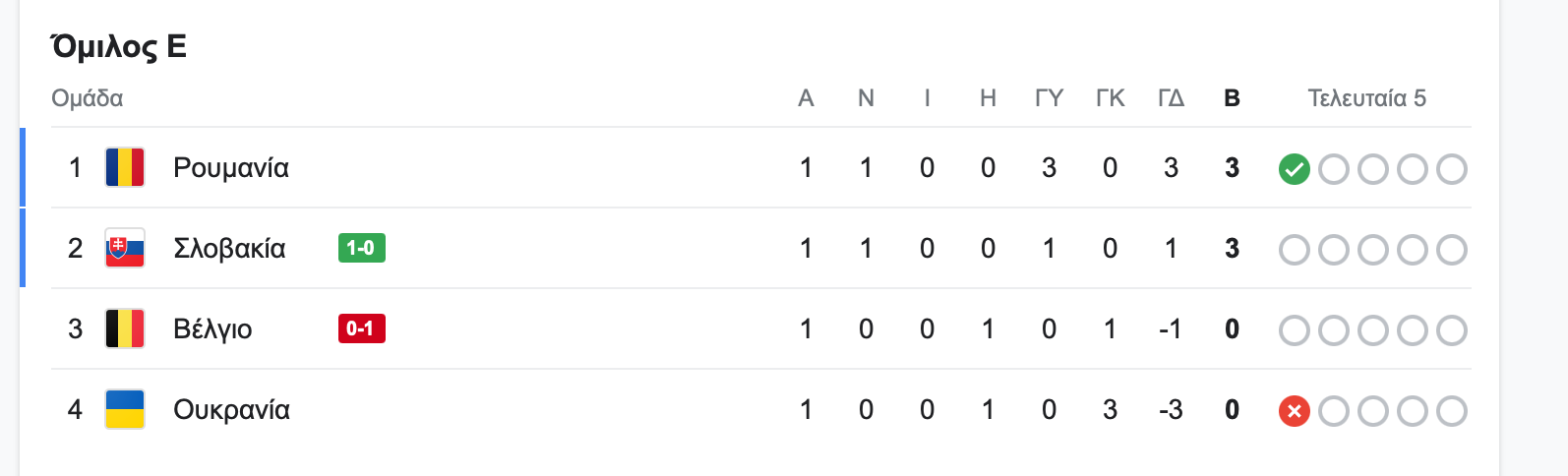The width and height of the screenshot is (1568, 476).
Task: Click the Όμιλος Ε group heading
Action: (x=119, y=46)
